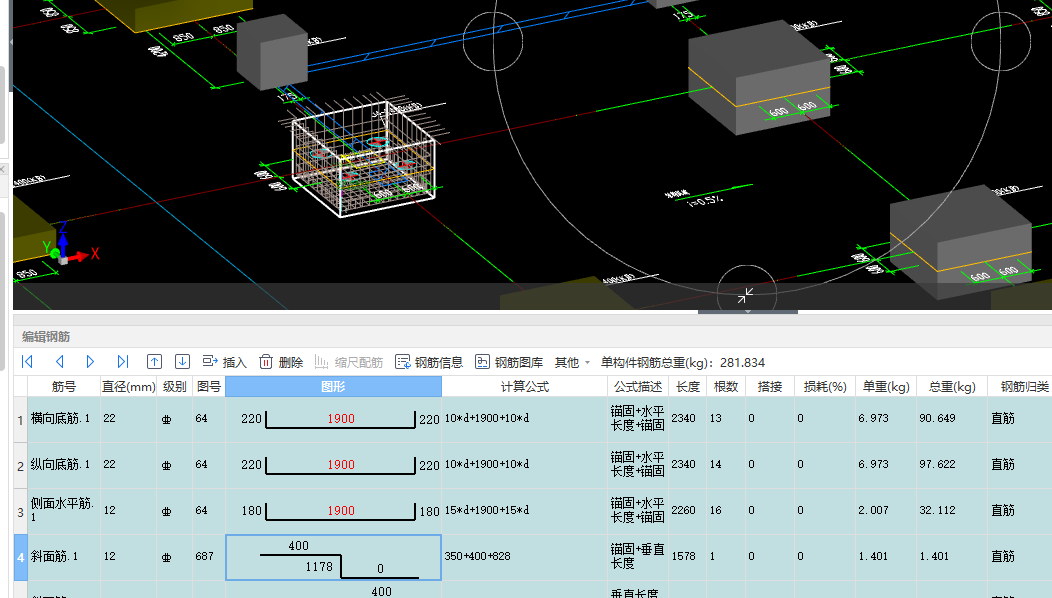Click shape diagram in 横向底筋.1 row

point(333,419)
